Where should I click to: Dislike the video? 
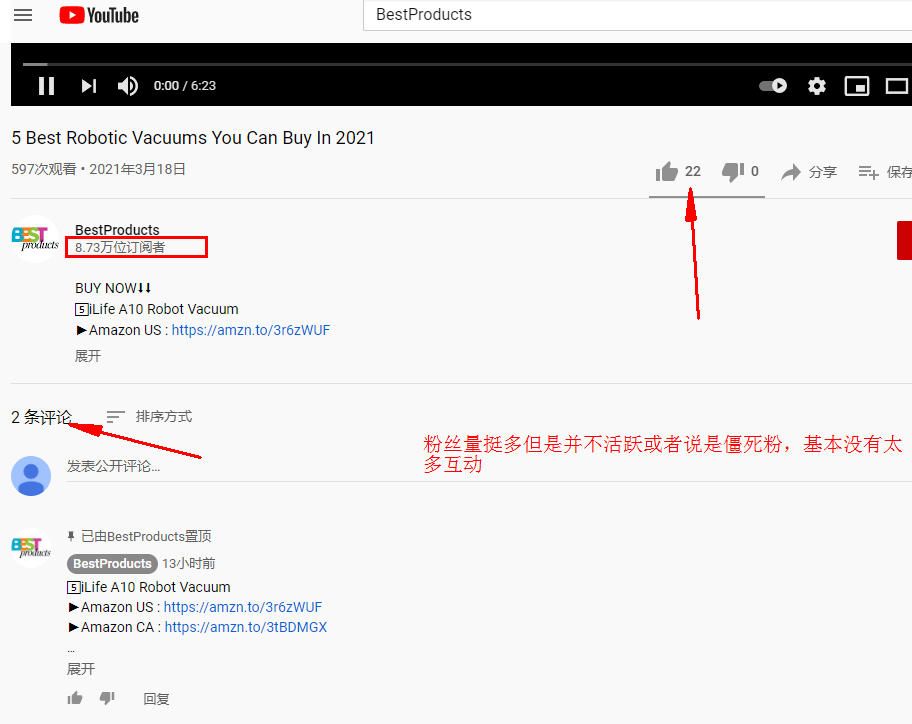[740, 172]
